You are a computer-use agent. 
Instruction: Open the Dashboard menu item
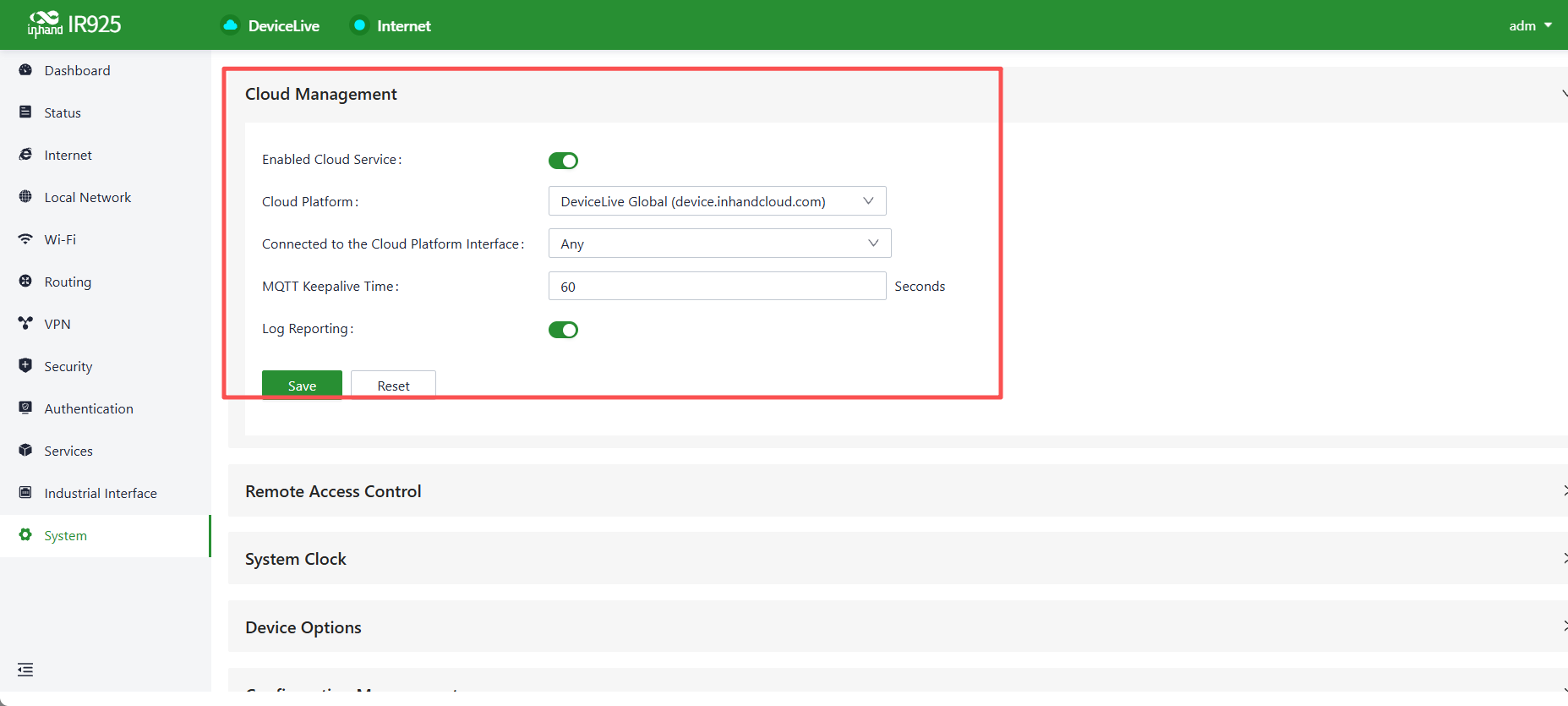pos(105,70)
